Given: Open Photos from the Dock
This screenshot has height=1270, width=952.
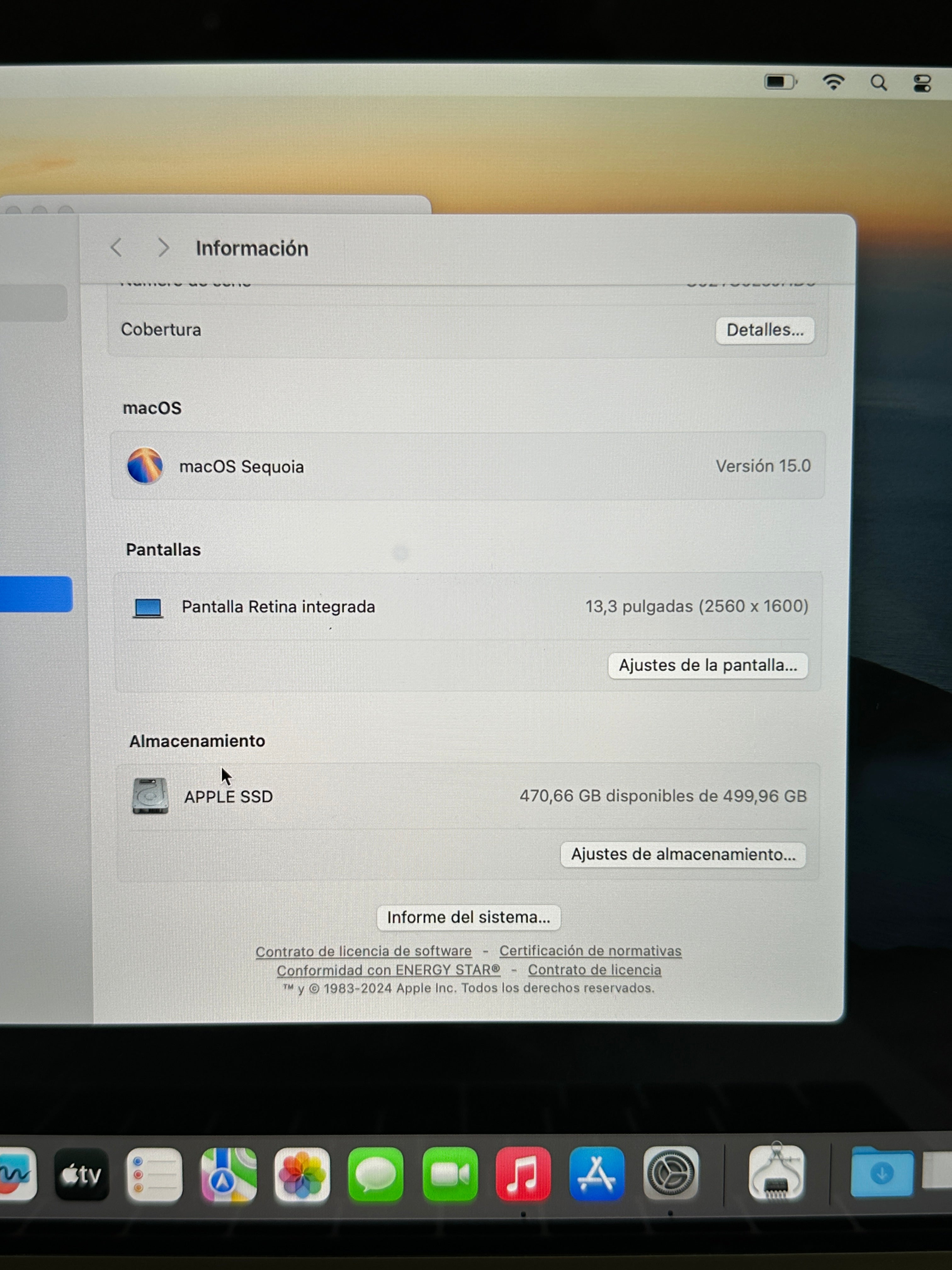Looking at the screenshot, I should [303, 1175].
